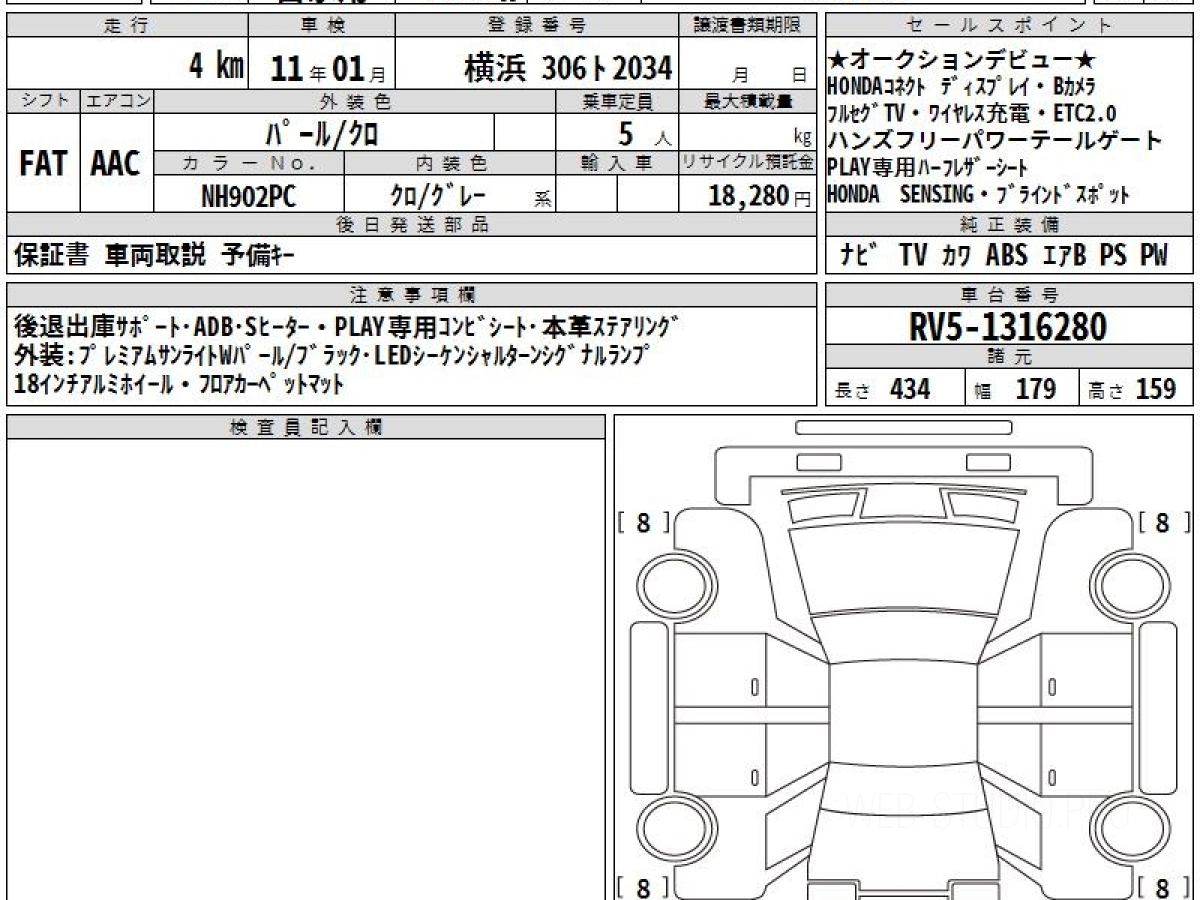Click the 車台番号 header
Viewport: 1200px width, 900px height.
point(1009,295)
